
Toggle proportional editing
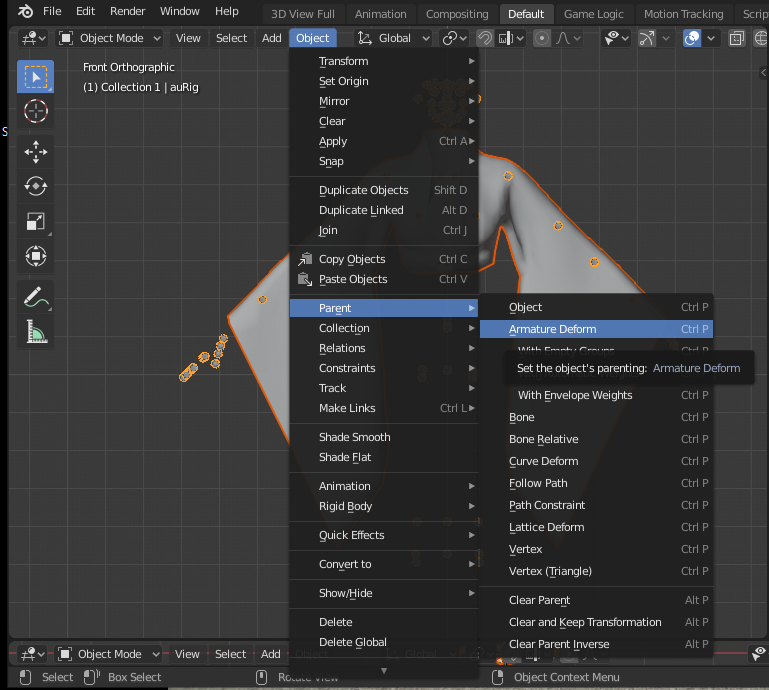542,38
